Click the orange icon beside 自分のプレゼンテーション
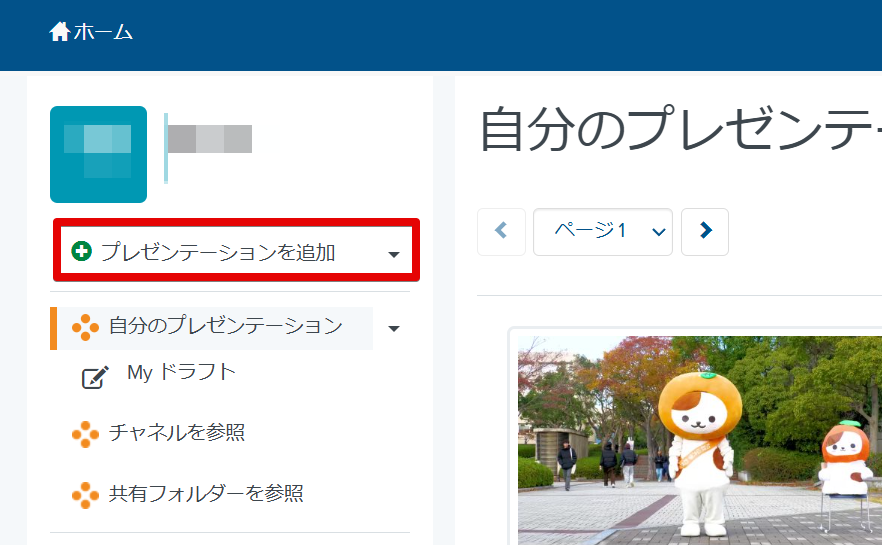Viewport: 882px width, 545px height. pyautogui.click(x=85, y=327)
